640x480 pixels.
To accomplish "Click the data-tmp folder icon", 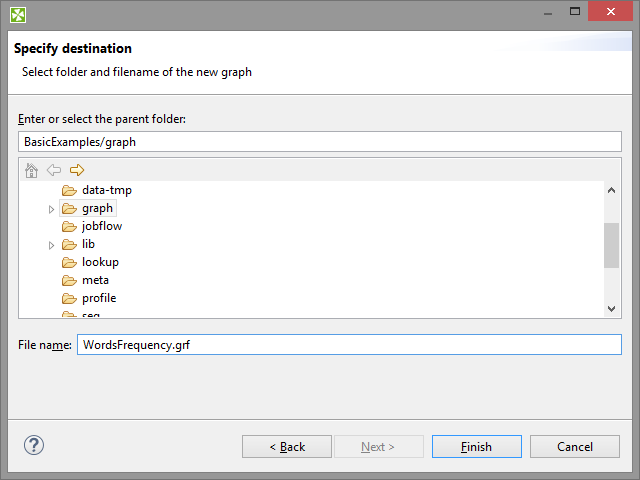I will [69, 190].
